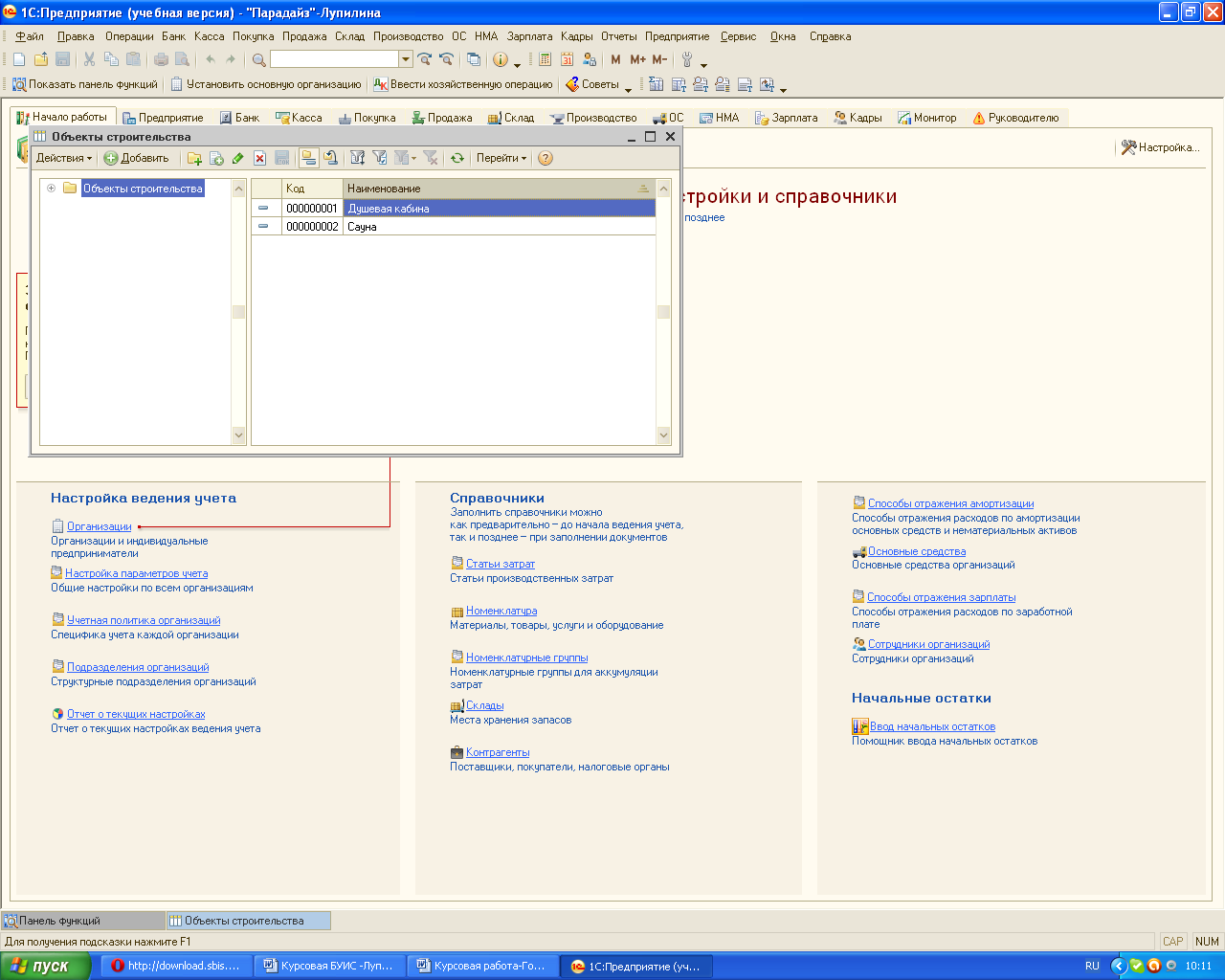Click the edit current item pencil icon
1225x980 pixels.
tap(237, 159)
